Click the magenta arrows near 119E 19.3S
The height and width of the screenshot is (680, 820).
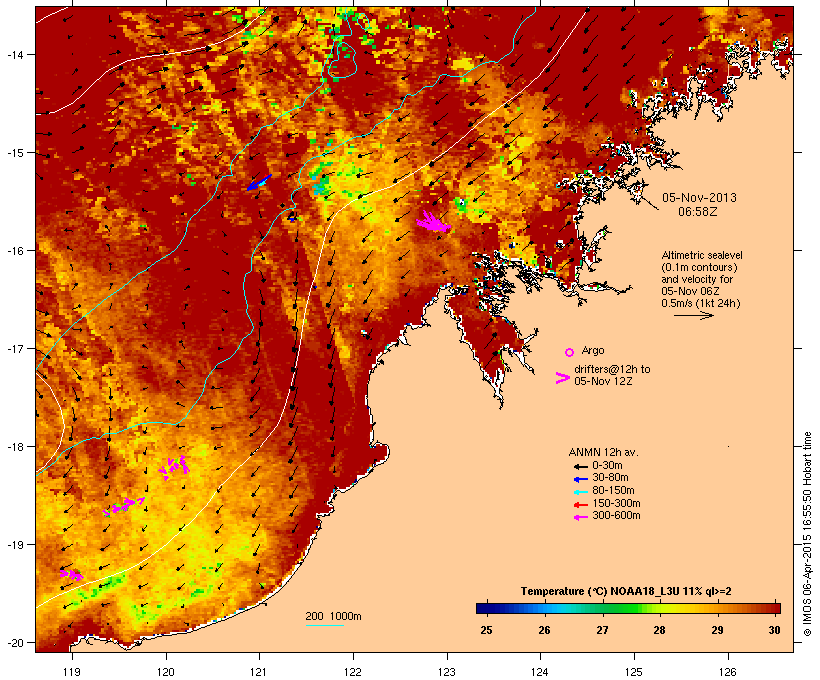point(71,574)
